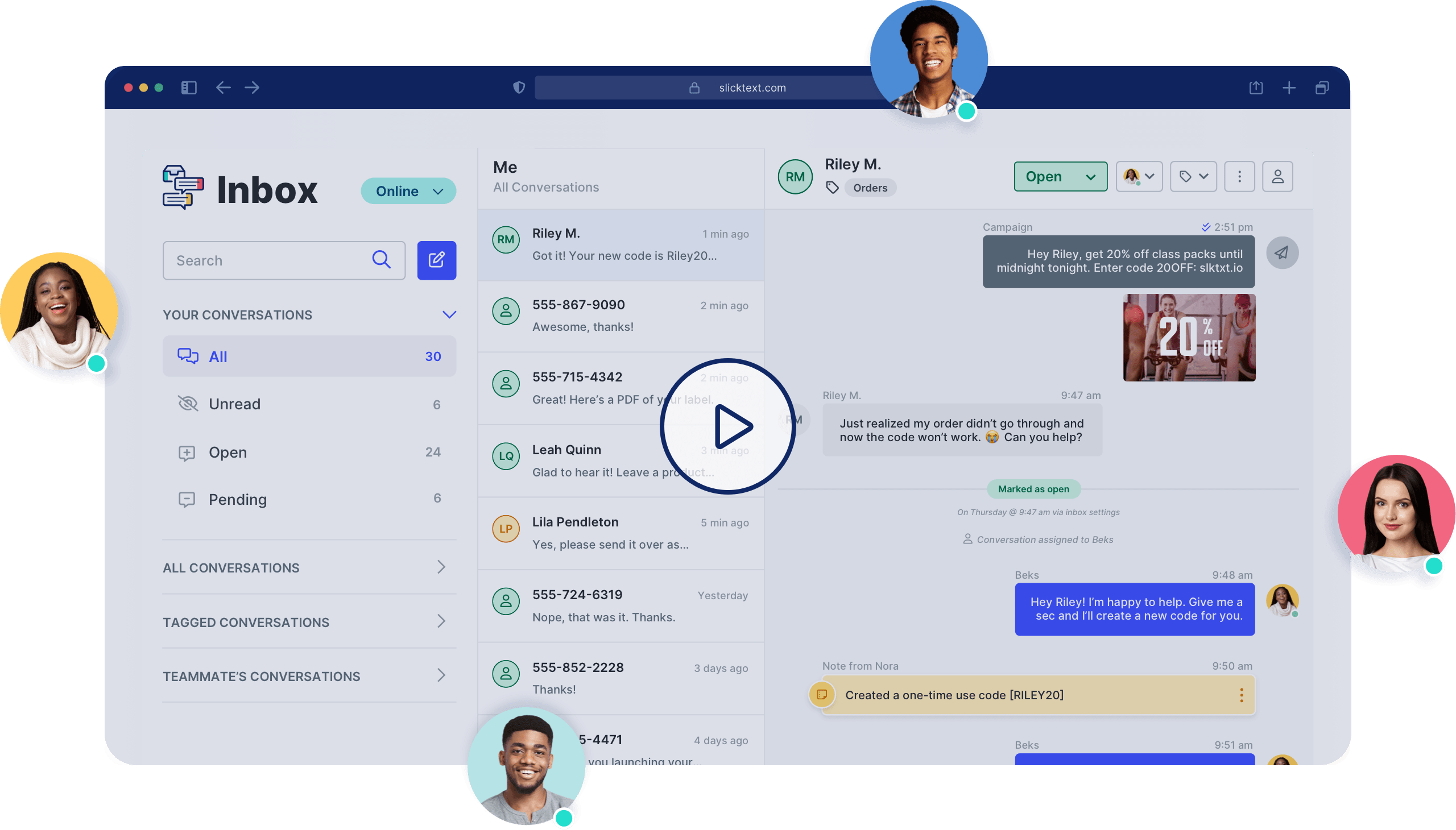Click the search magnifier icon
Image resolution: width=1456 pixels, height=830 pixels.
pyautogui.click(x=381, y=260)
